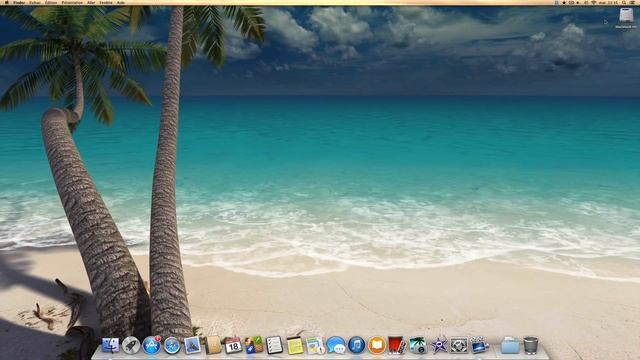Open Notification Center icon in menu bar

click(x=633, y=2)
